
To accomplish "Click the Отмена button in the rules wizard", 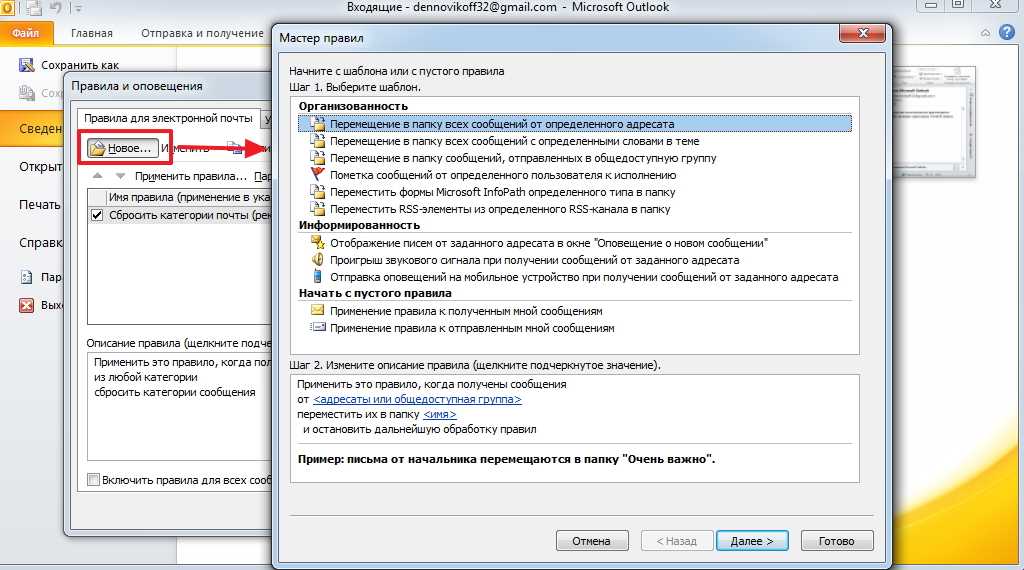I will (592, 541).
